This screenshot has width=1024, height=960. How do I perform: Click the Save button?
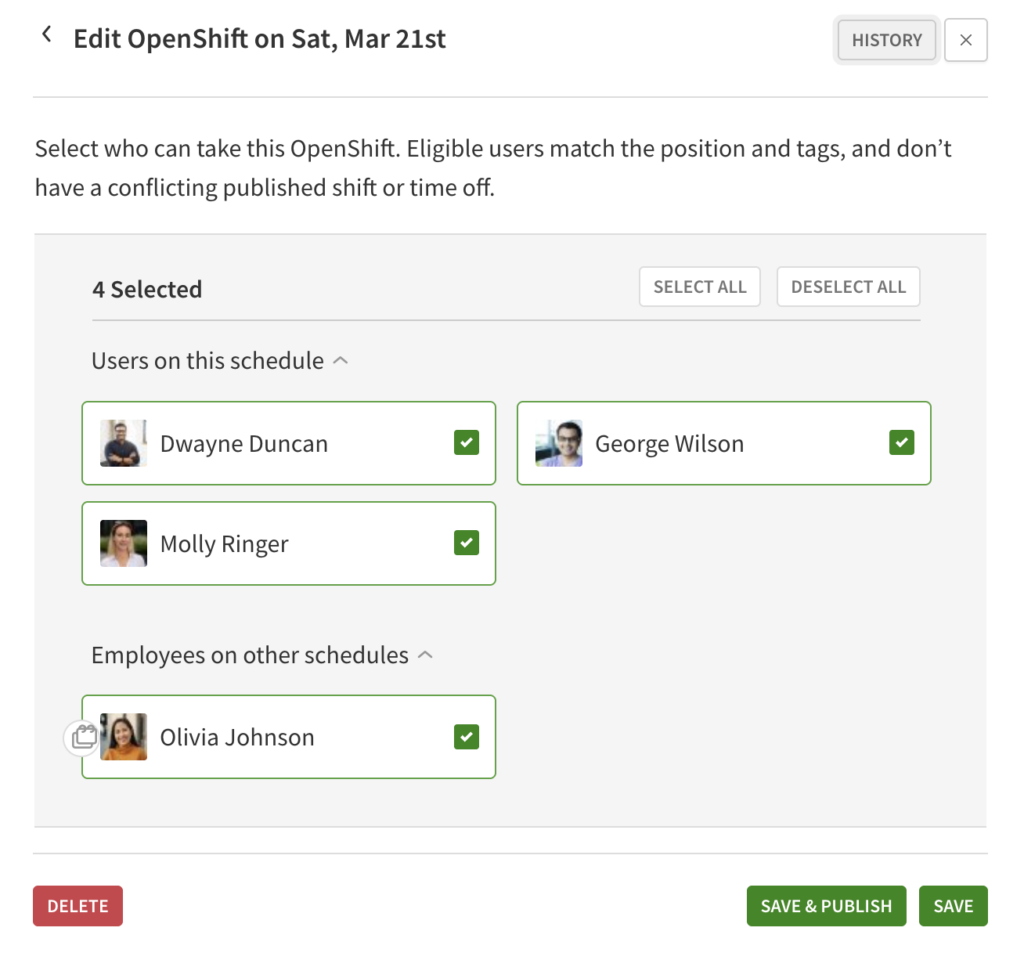953,906
